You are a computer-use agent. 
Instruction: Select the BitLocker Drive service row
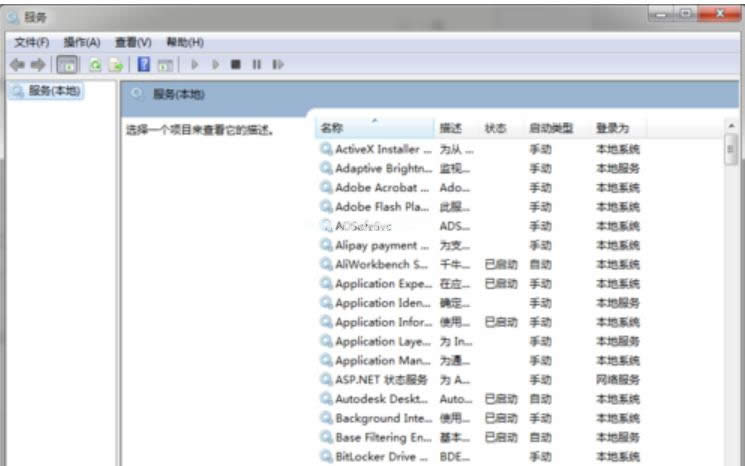pyautogui.click(x=382, y=456)
